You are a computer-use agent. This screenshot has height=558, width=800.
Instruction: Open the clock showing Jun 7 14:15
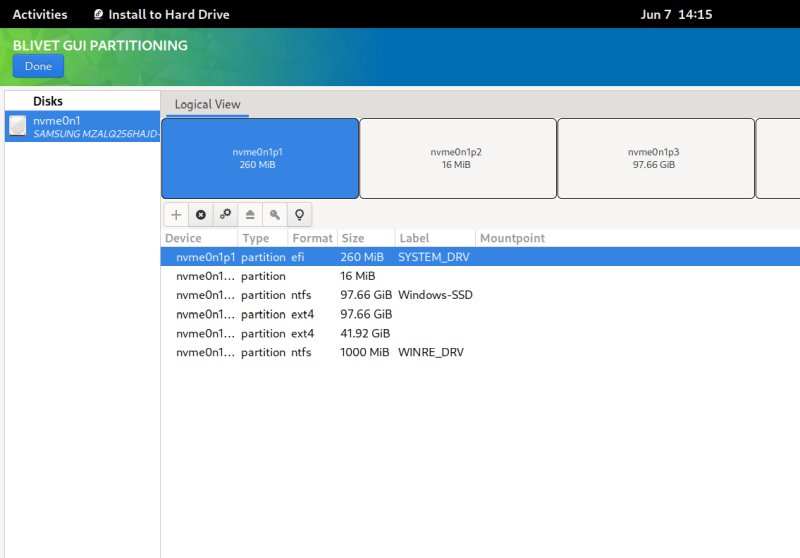(674, 15)
